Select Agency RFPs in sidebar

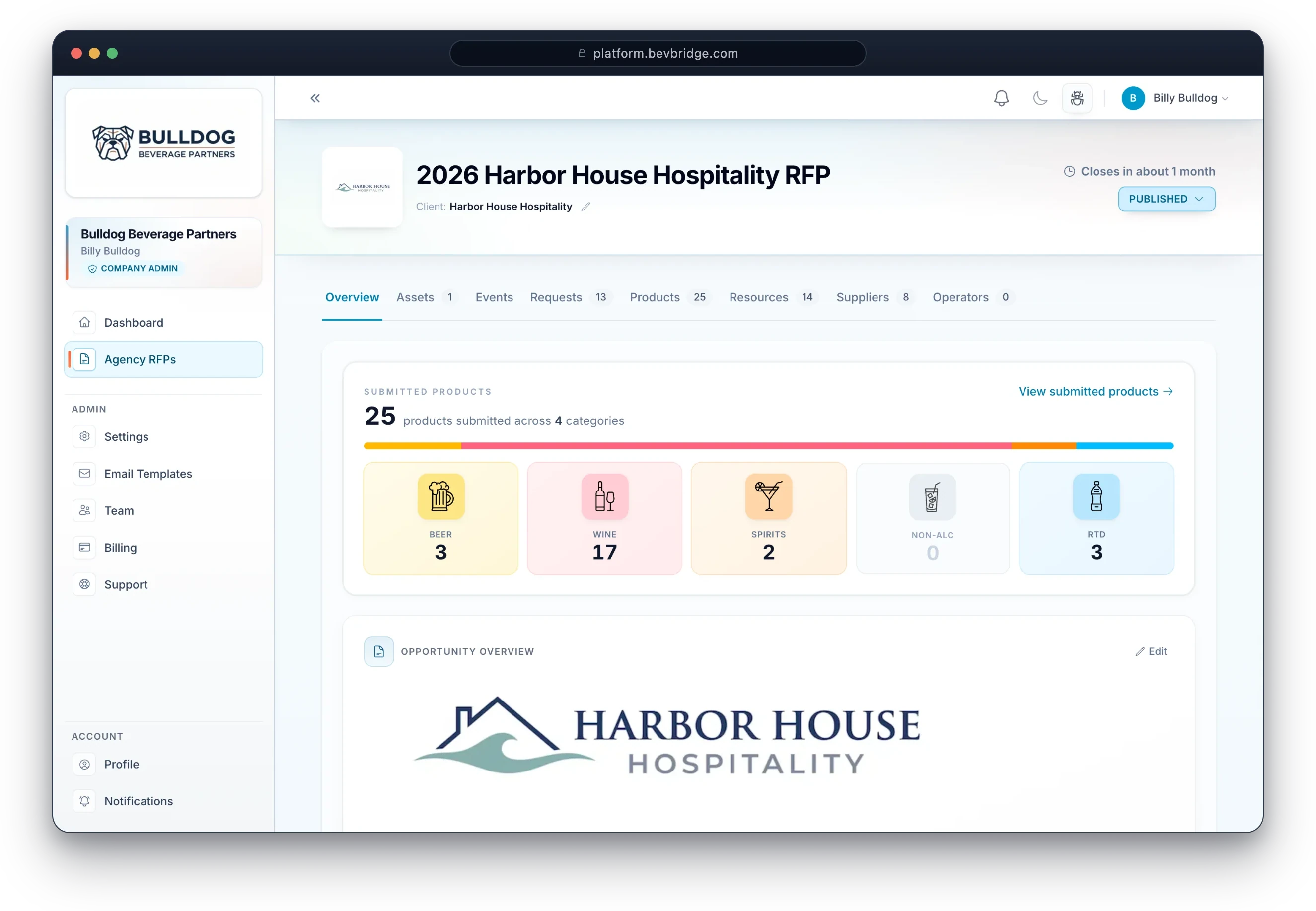click(x=164, y=359)
